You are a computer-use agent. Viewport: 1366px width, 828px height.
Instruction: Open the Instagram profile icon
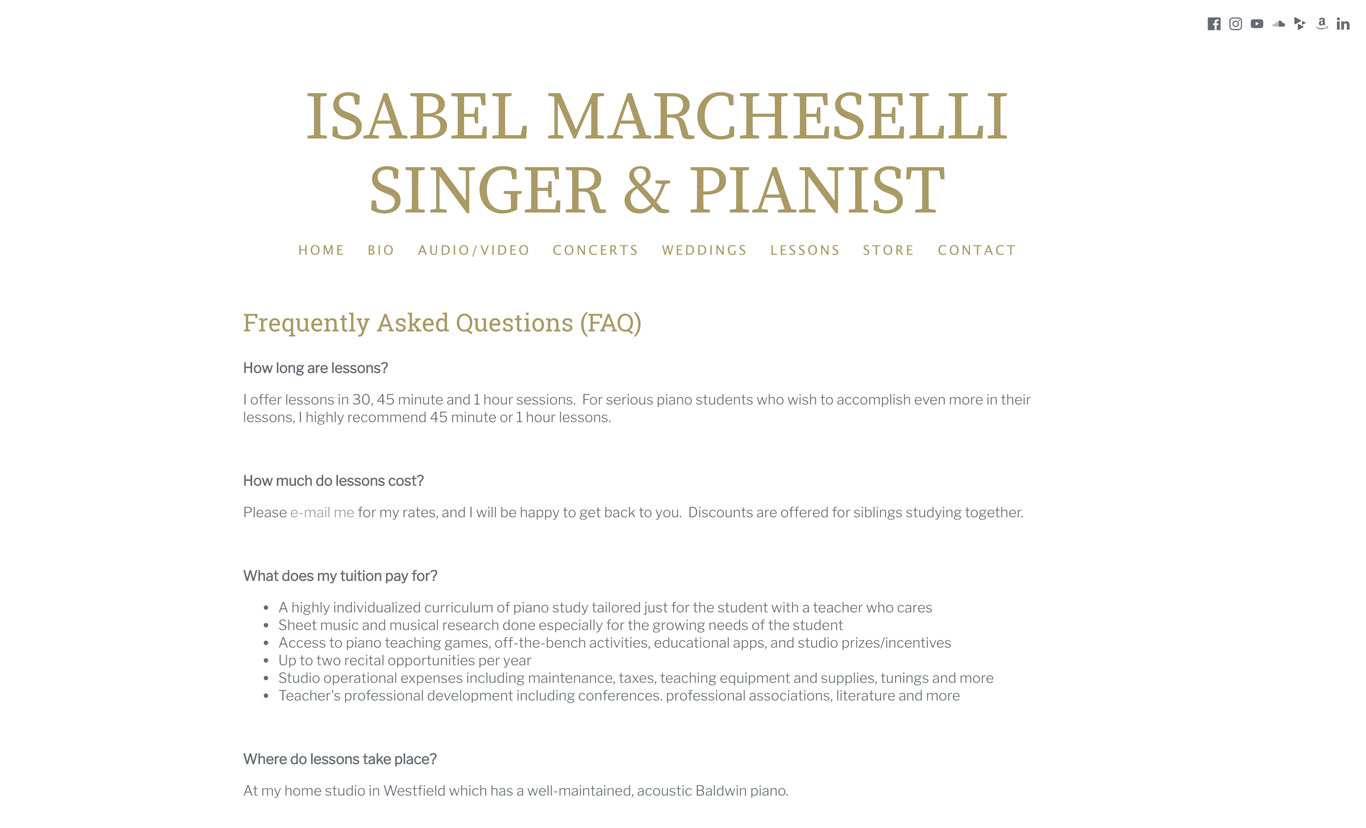point(1236,24)
